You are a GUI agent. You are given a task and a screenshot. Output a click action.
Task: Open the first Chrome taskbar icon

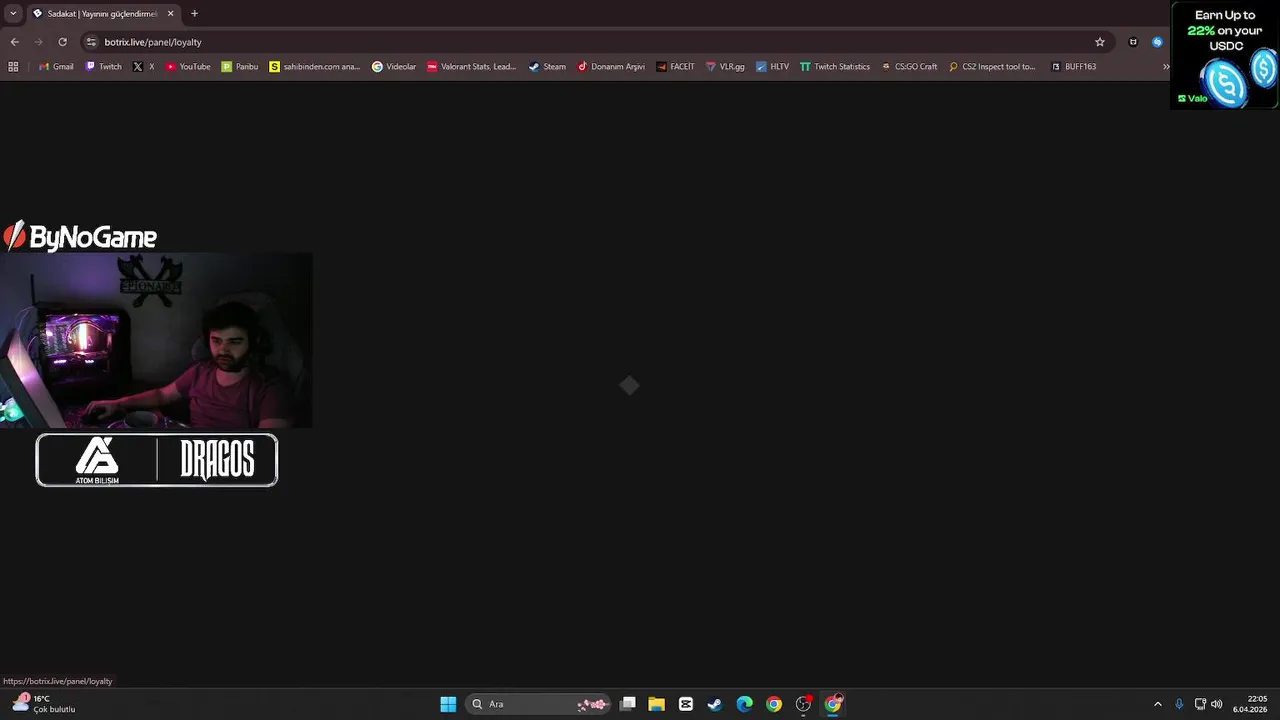[x=774, y=704]
